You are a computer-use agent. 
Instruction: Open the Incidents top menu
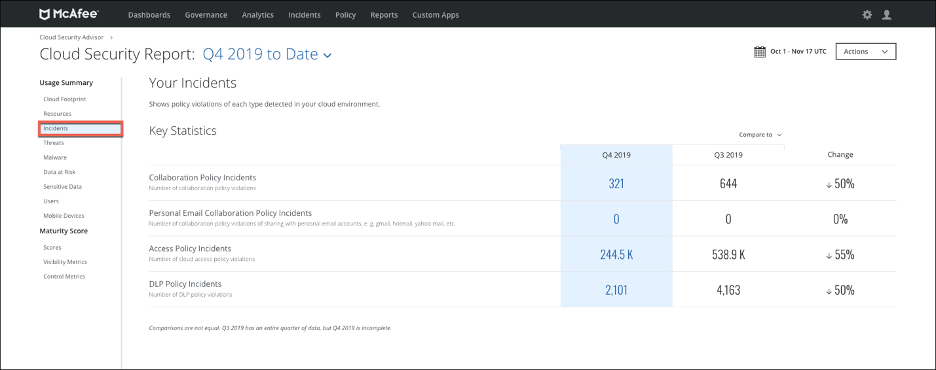[304, 15]
